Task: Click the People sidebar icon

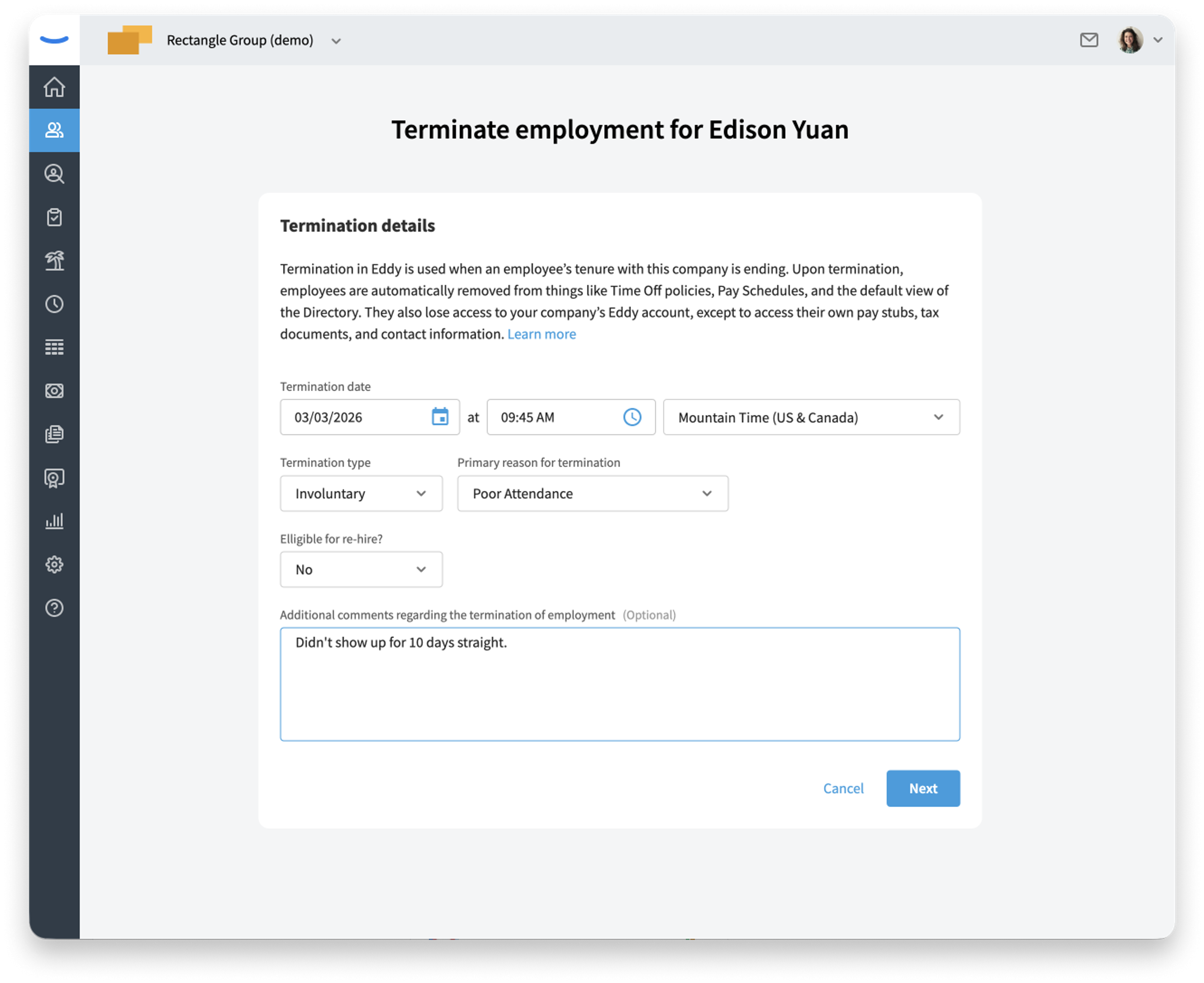Action: [x=54, y=130]
